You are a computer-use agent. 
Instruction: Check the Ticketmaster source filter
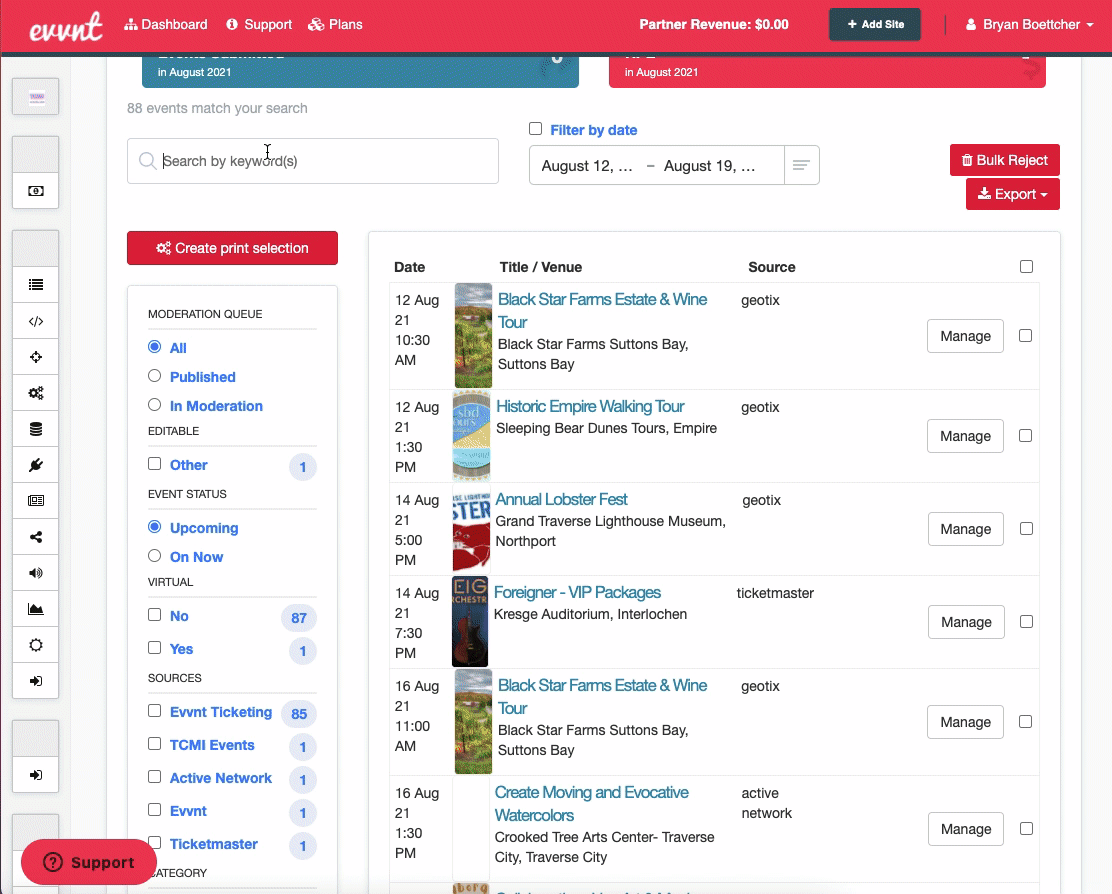click(x=155, y=843)
